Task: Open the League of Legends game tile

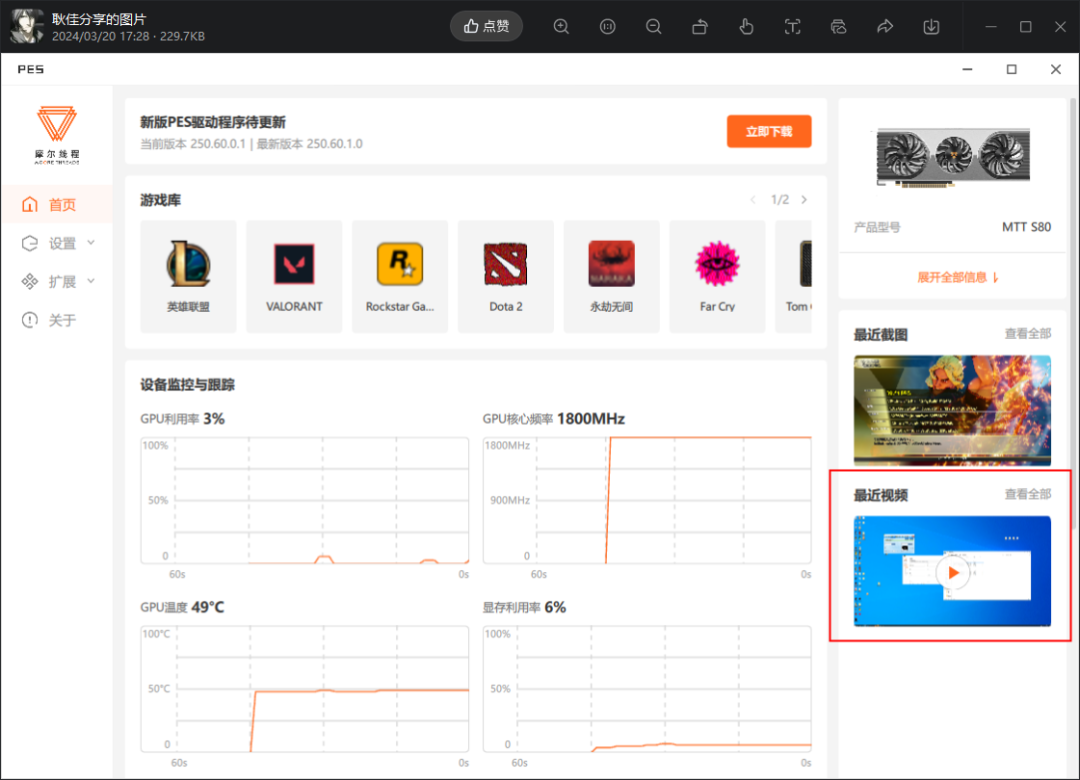Action: tap(189, 276)
